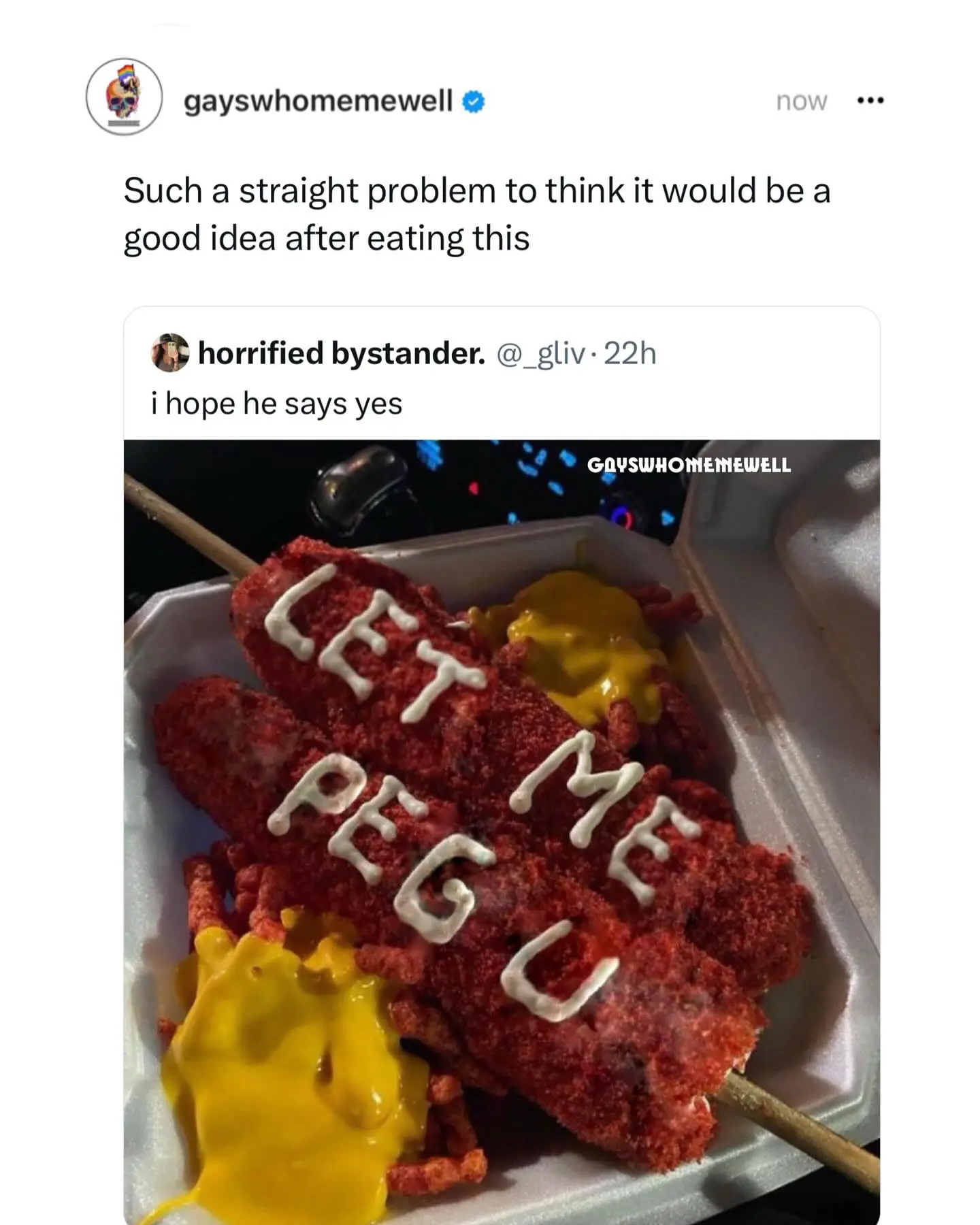Click the gayswhomemewell username
Viewport: 980px width, 1225px height.
(318, 101)
